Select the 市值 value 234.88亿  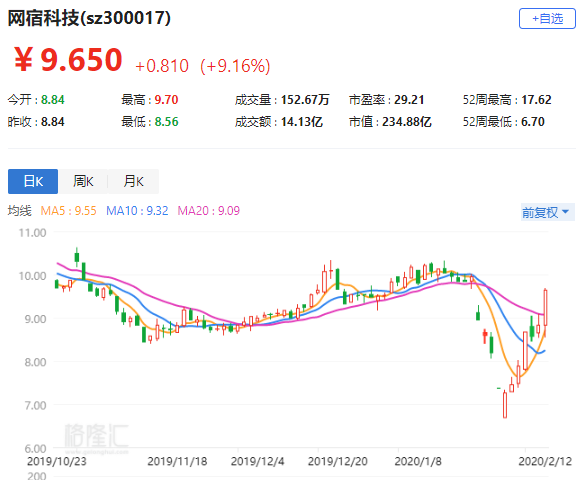pos(407,122)
